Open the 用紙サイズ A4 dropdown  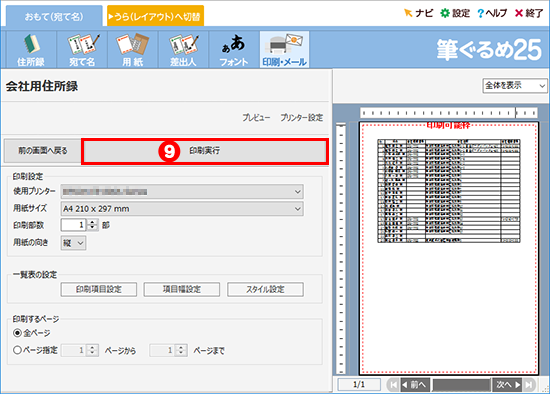click(x=182, y=209)
